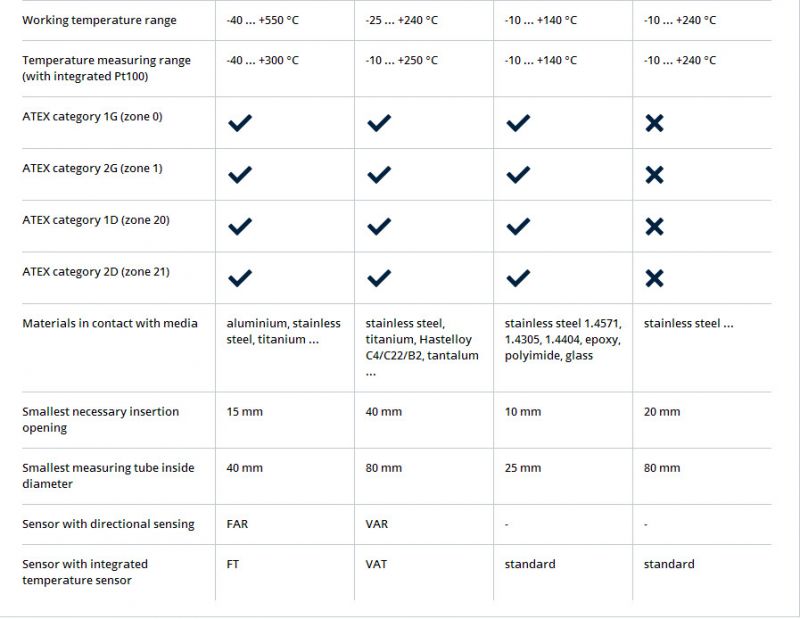Click first checkmark in ATEX category 1G row
The height and width of the screenshot is (619, 800).
point(239,123)
